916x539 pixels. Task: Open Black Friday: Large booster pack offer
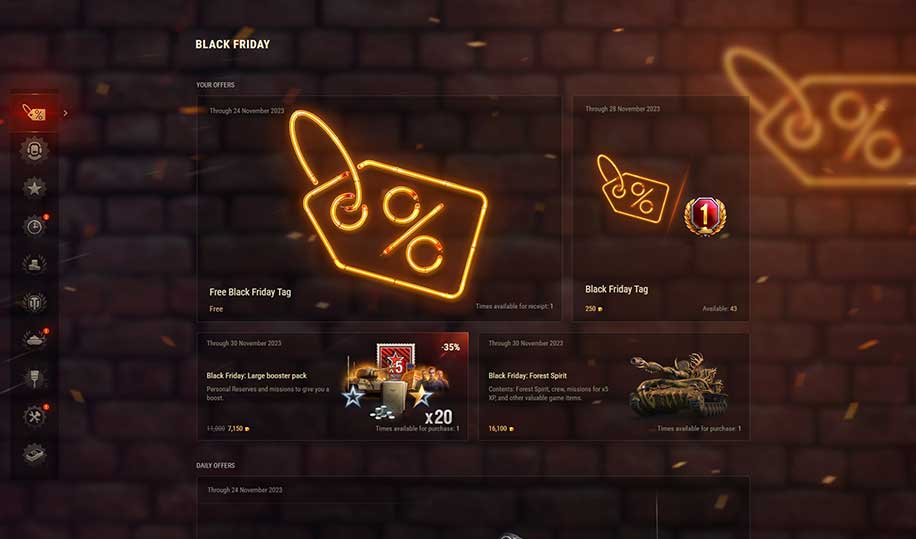point(332,386)
